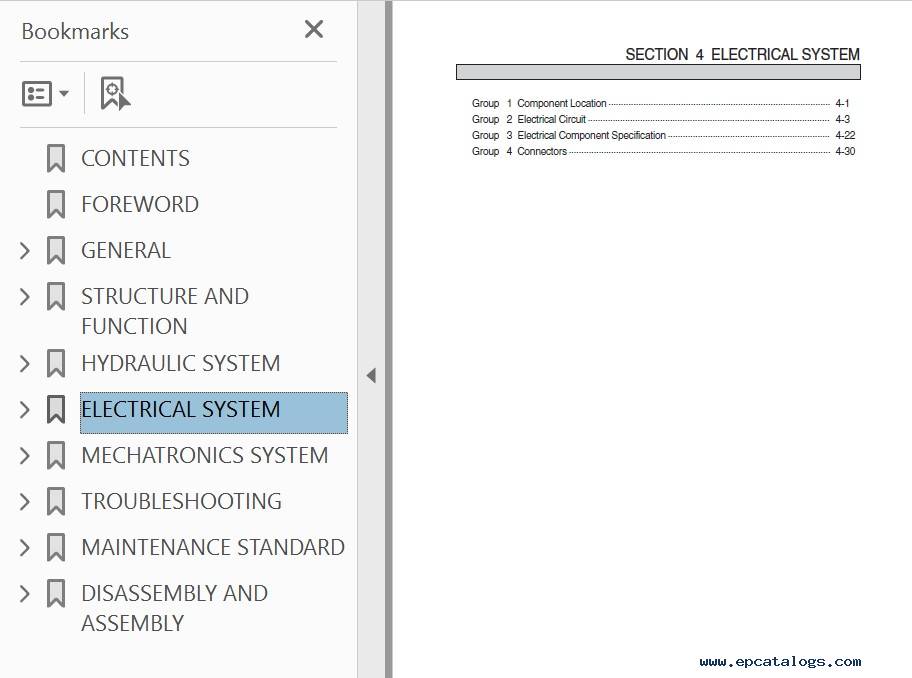Go to TROUBLESHOOTING section
Screen dimensions: 912x678
click(181, 501)
